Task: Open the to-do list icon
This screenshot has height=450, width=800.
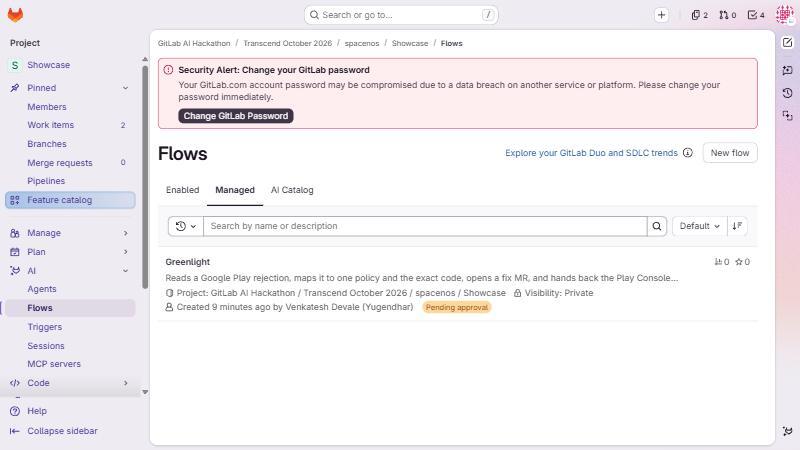Action: pyautogui.click(x=756, y=15)
